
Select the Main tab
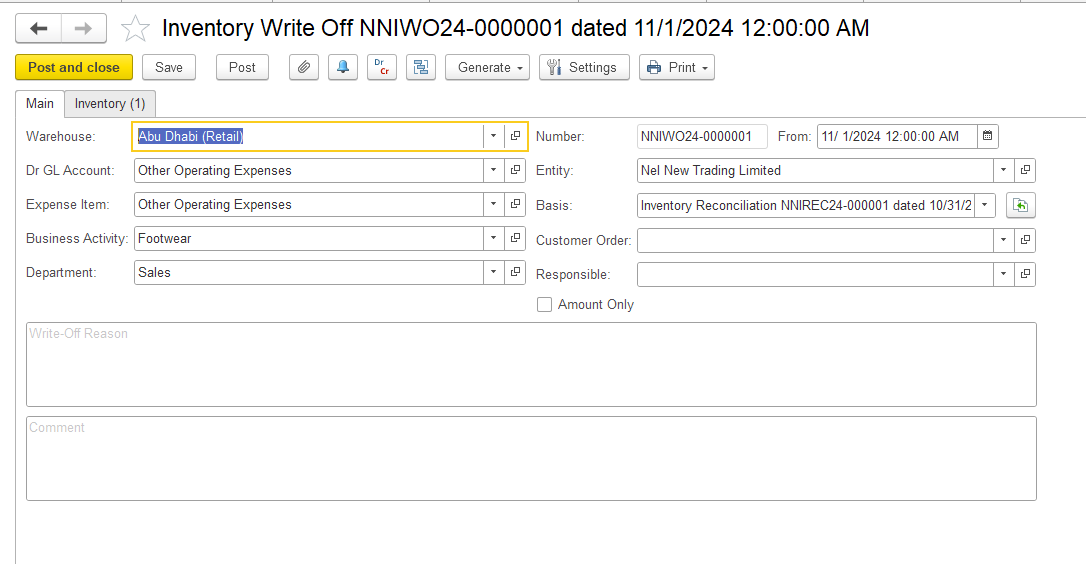click(40, 104)
